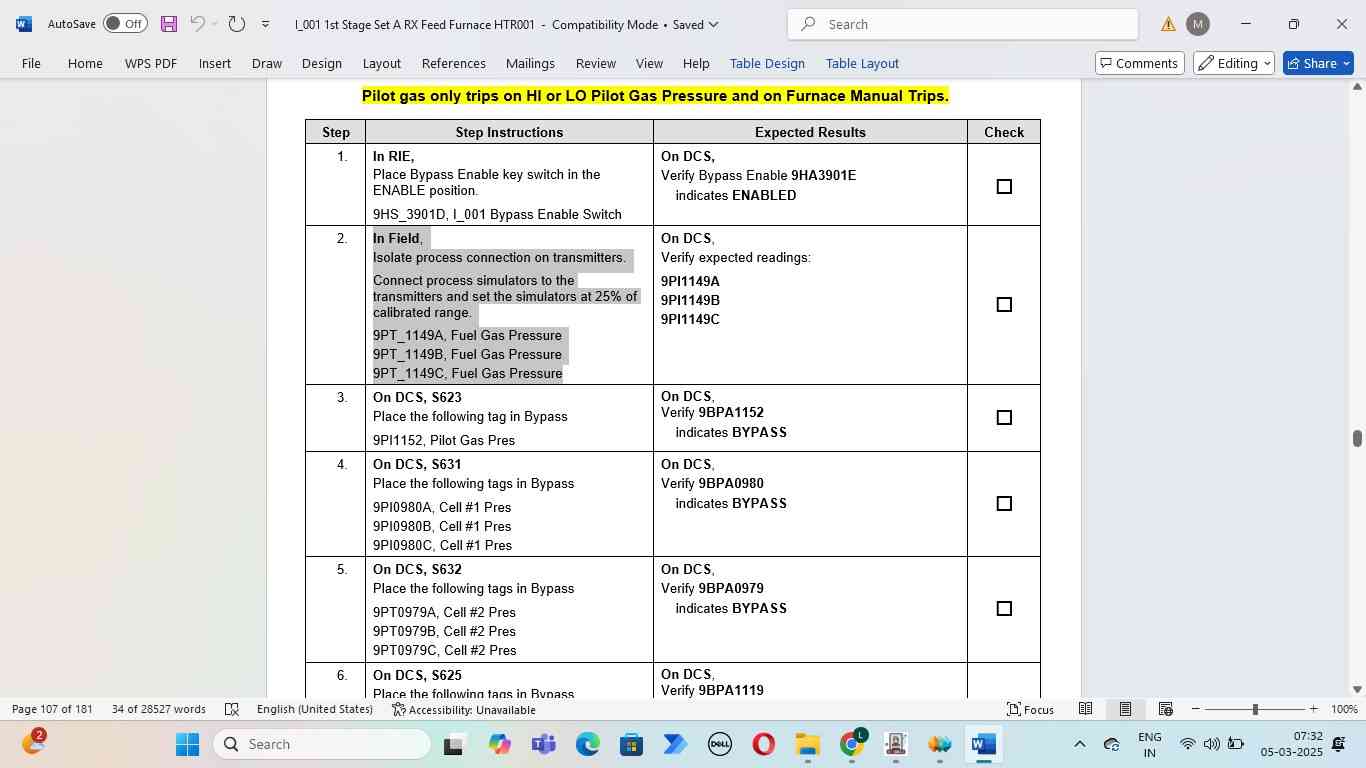Switch to the References tab

454,63
